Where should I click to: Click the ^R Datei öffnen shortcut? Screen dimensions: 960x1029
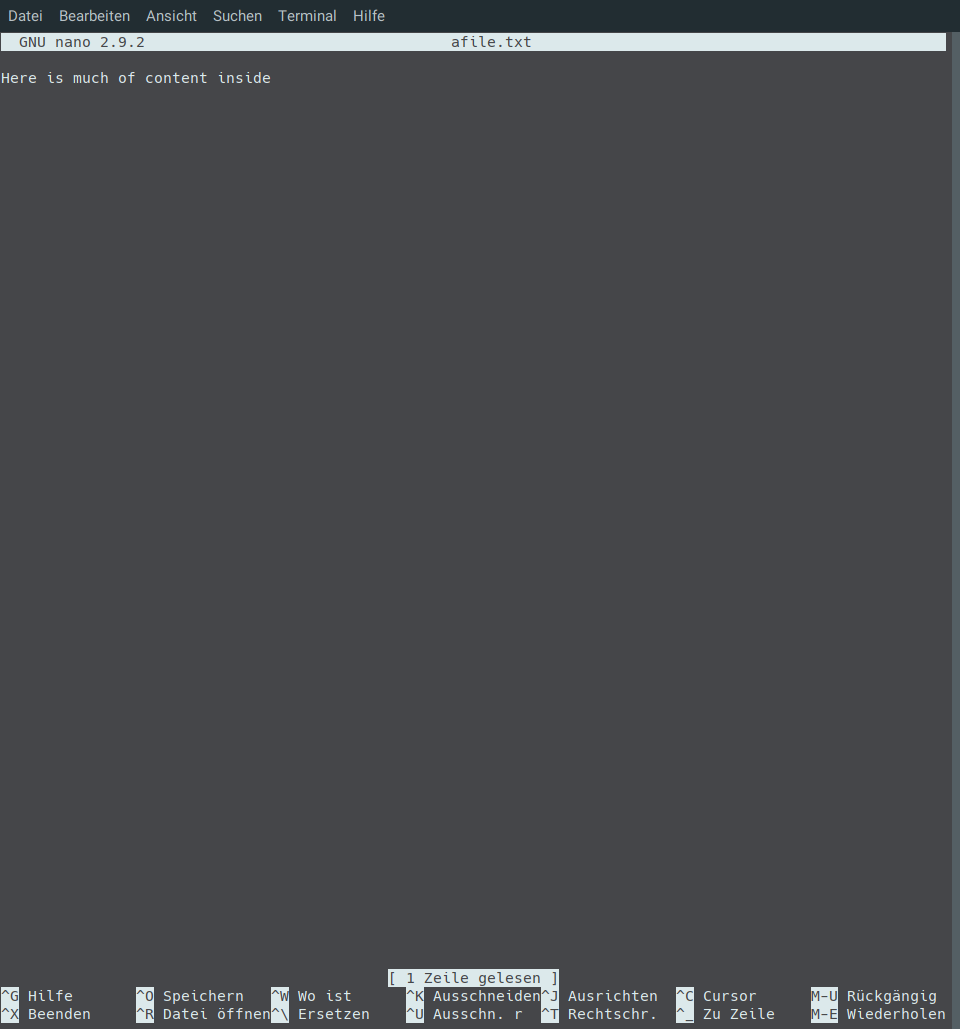203,1014
